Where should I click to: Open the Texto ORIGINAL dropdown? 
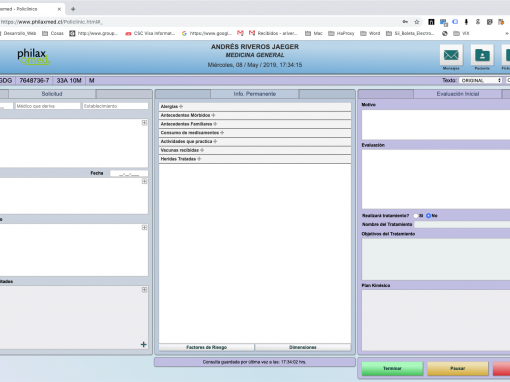click(480, 80)
